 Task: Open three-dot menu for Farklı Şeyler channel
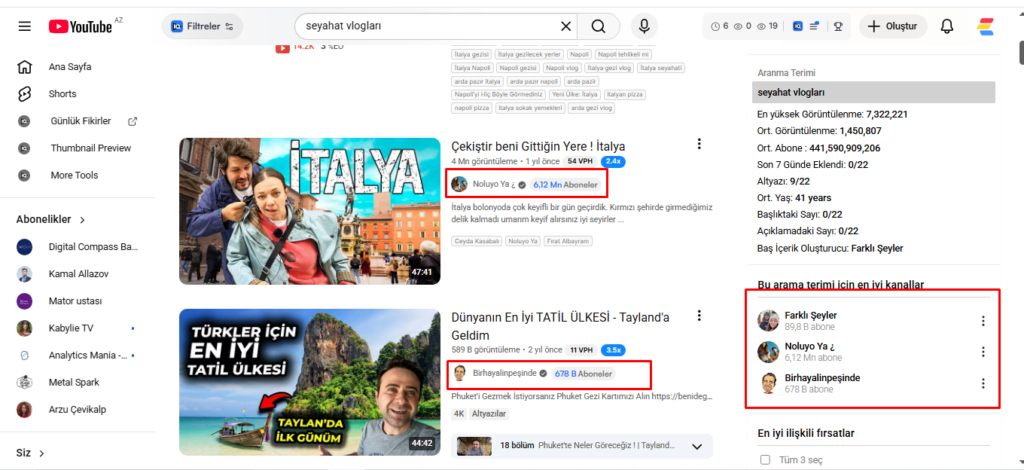coord(983,321)
